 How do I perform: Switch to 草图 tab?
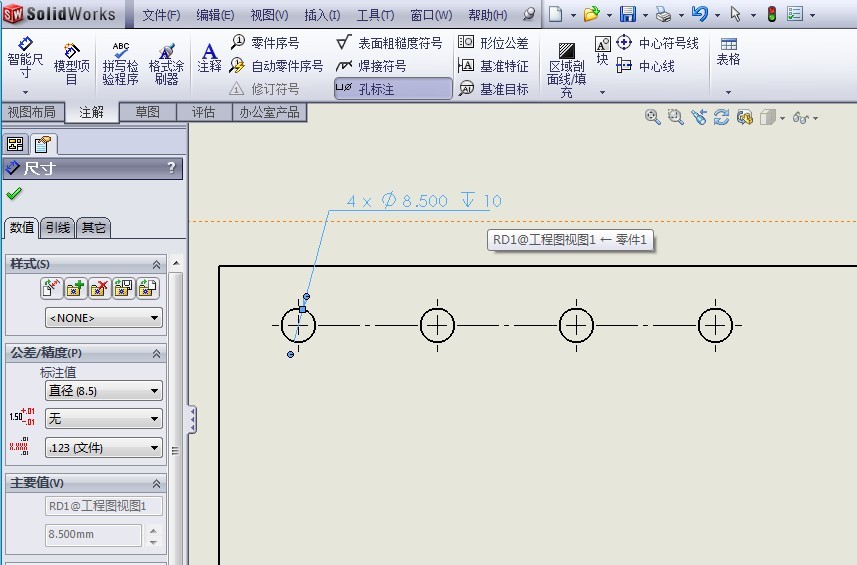[148, 112]
